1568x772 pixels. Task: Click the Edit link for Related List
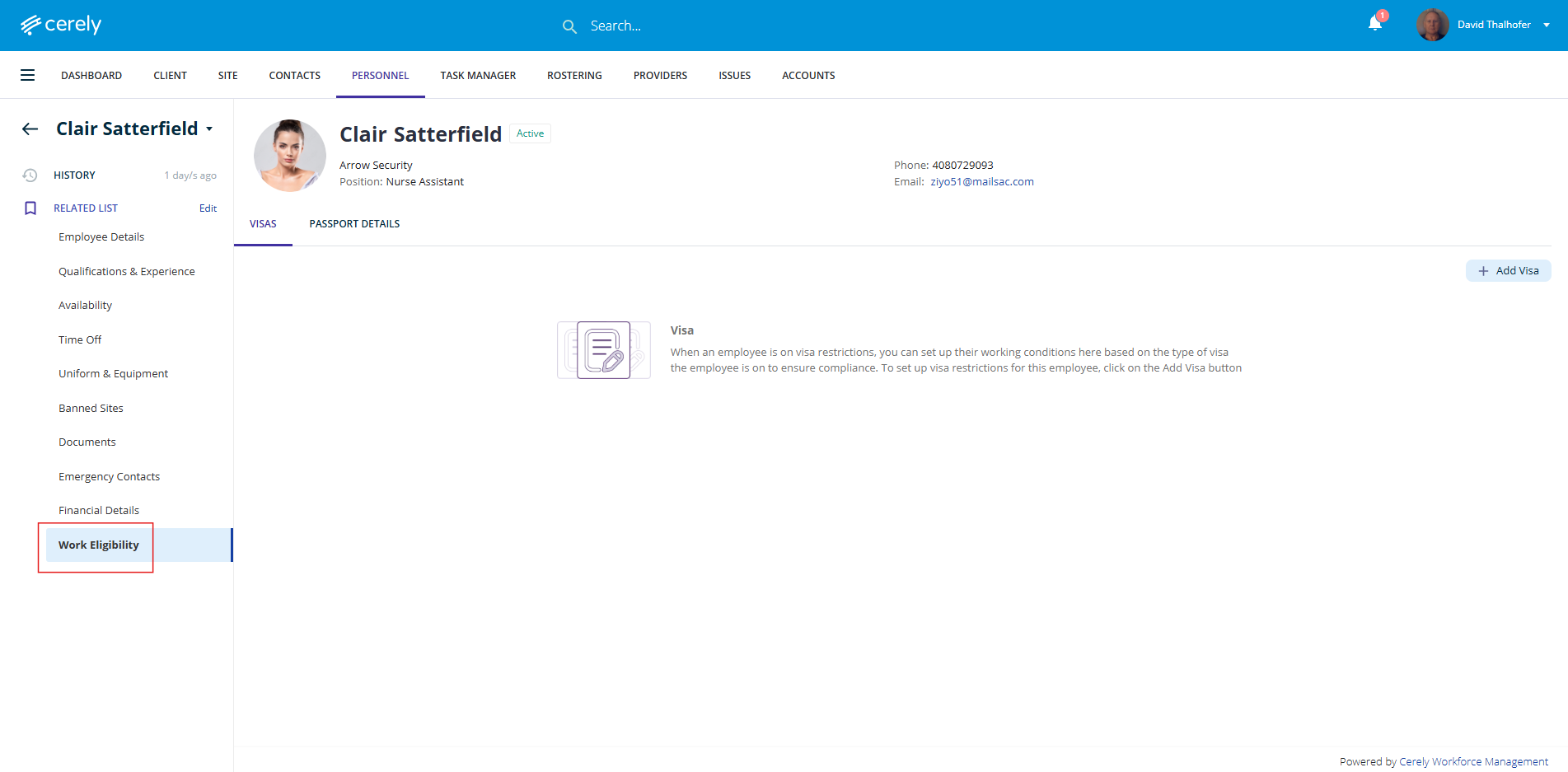click(208, 208)
